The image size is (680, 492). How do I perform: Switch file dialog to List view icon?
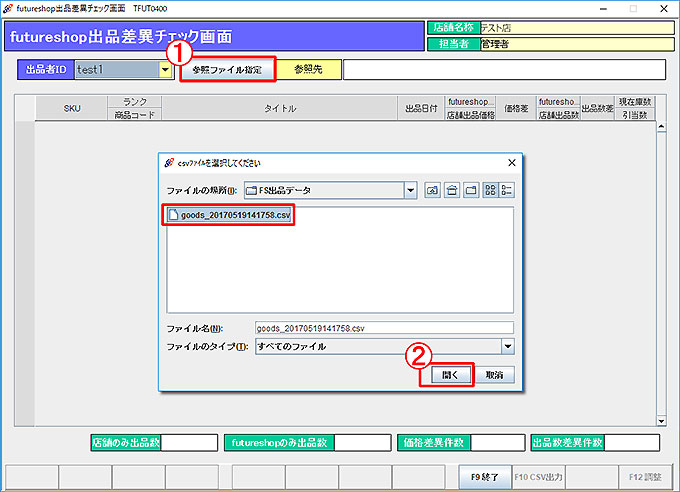490,190
